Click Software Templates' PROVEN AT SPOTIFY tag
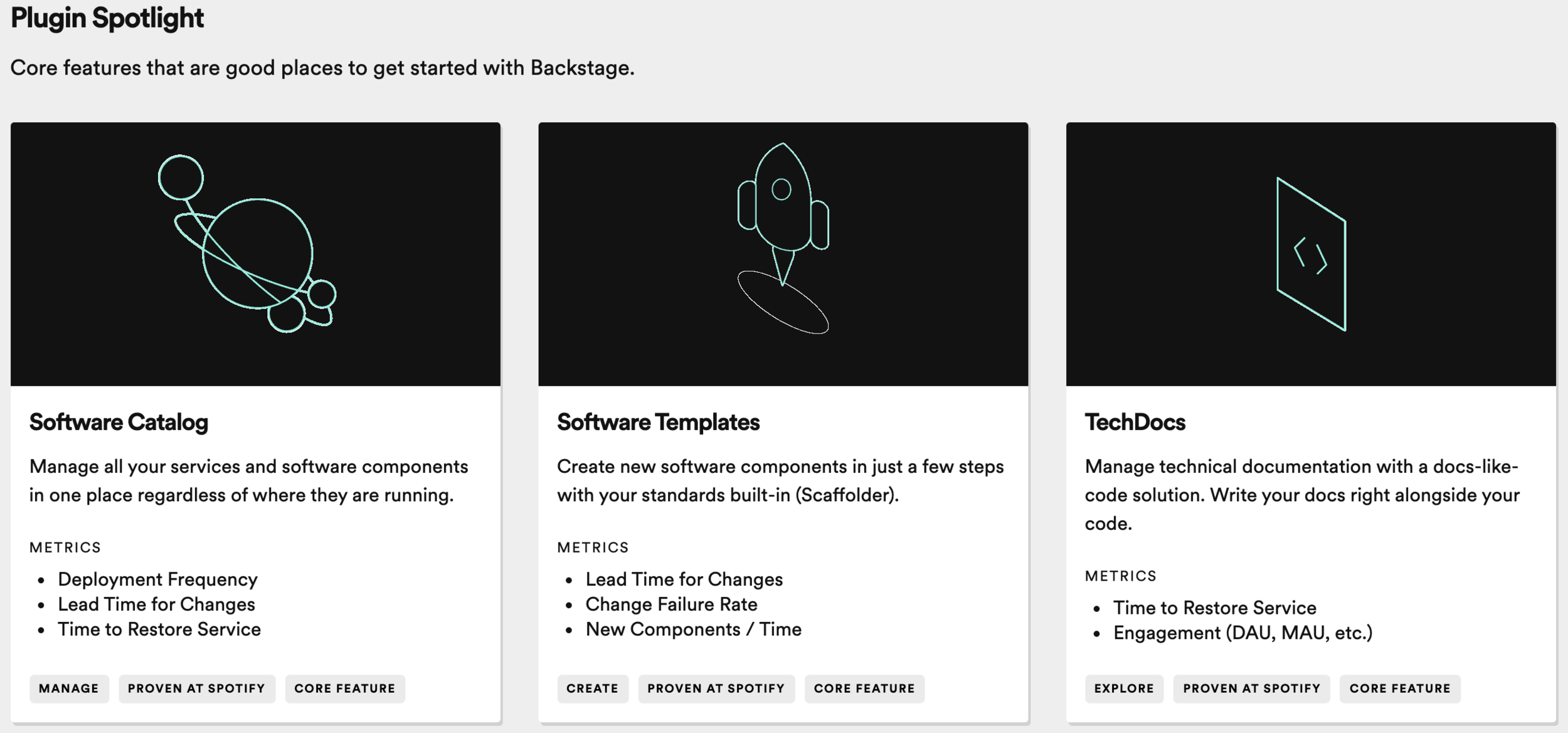Screen dimensions: 1568x733 tap(716, 688)
